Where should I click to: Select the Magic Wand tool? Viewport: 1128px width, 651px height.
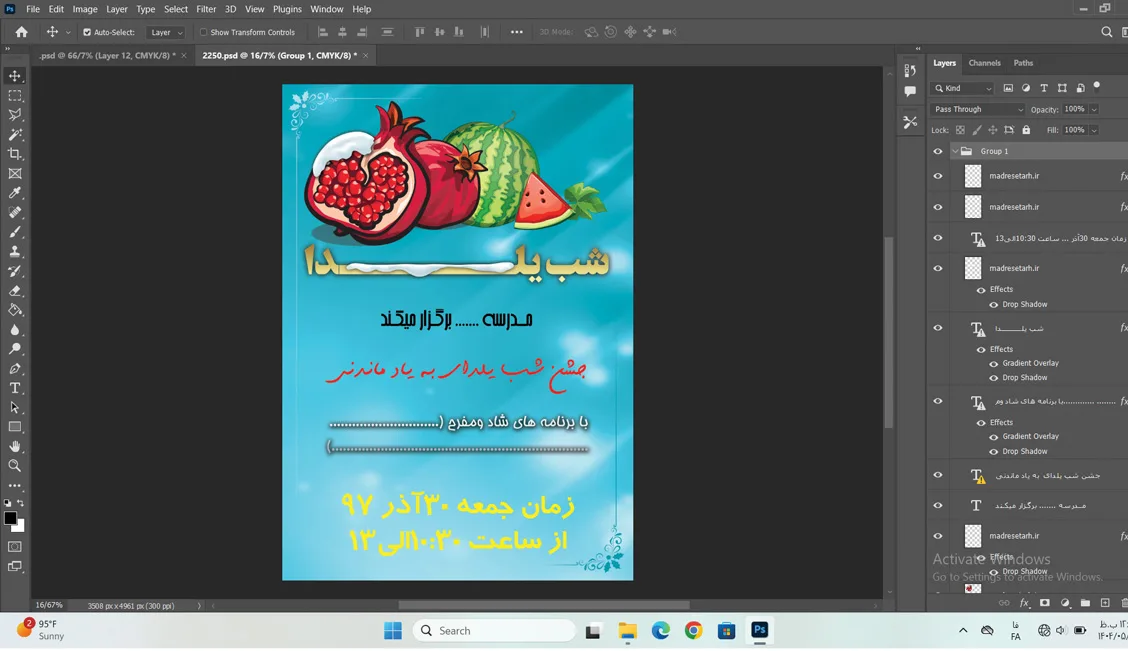tap(14, 135)
